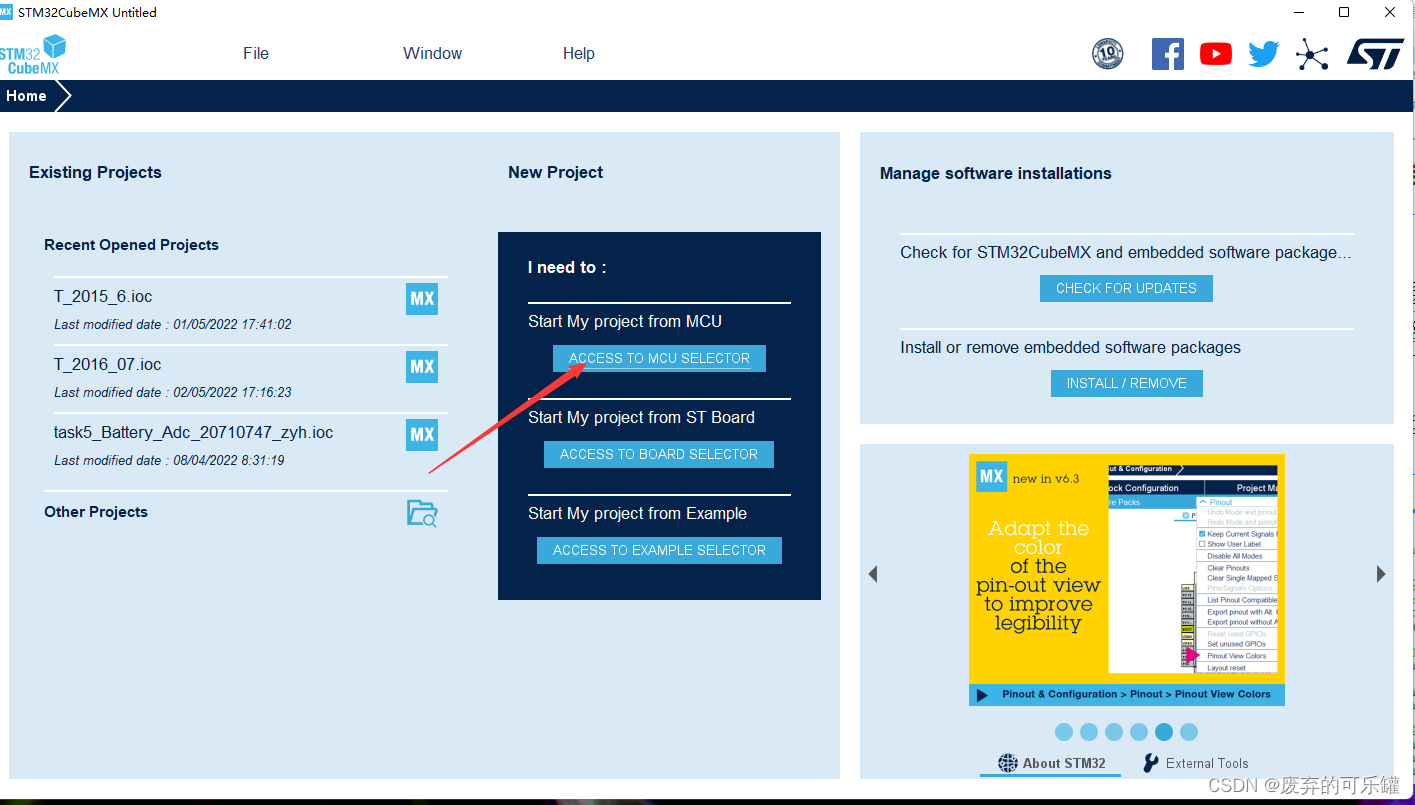The height and width of the screenshot is (805, 1415).
Task: Click CHECK FOR UPDATES button
Action: (1126, 288)
